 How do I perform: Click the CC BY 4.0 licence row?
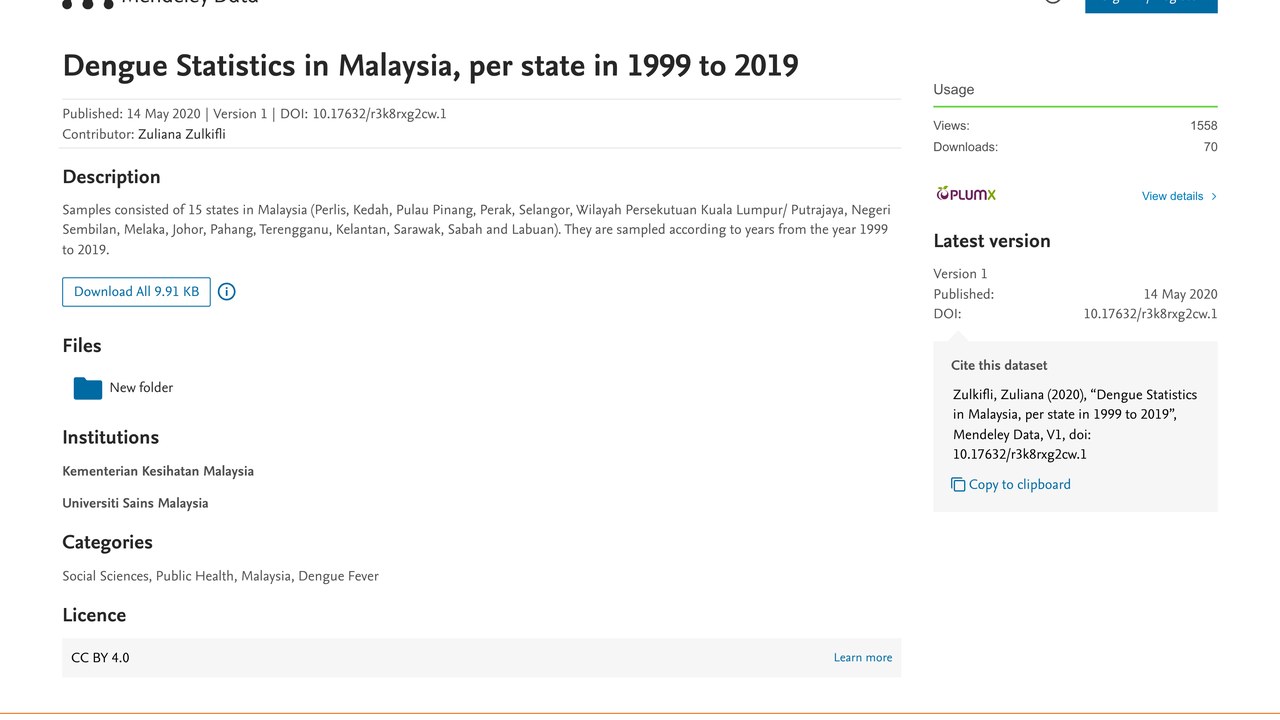[x=481, y=658]
